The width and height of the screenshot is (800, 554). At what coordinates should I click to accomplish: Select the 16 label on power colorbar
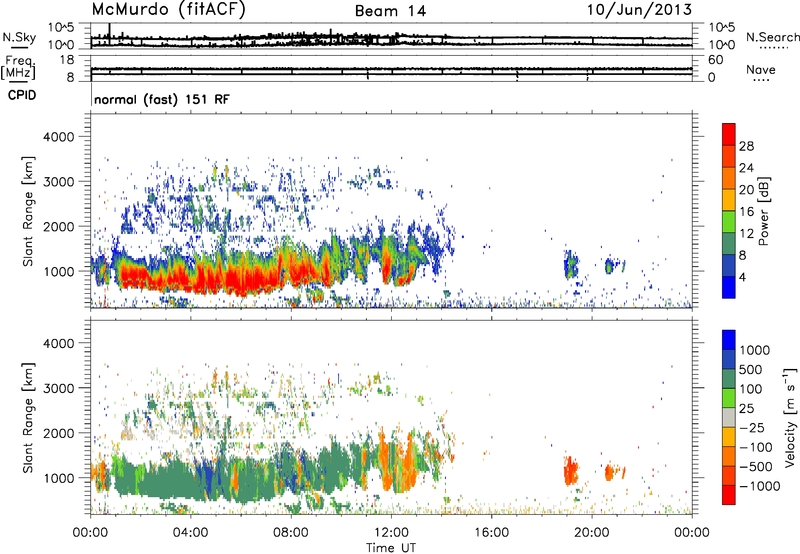[x=746, y=212]
